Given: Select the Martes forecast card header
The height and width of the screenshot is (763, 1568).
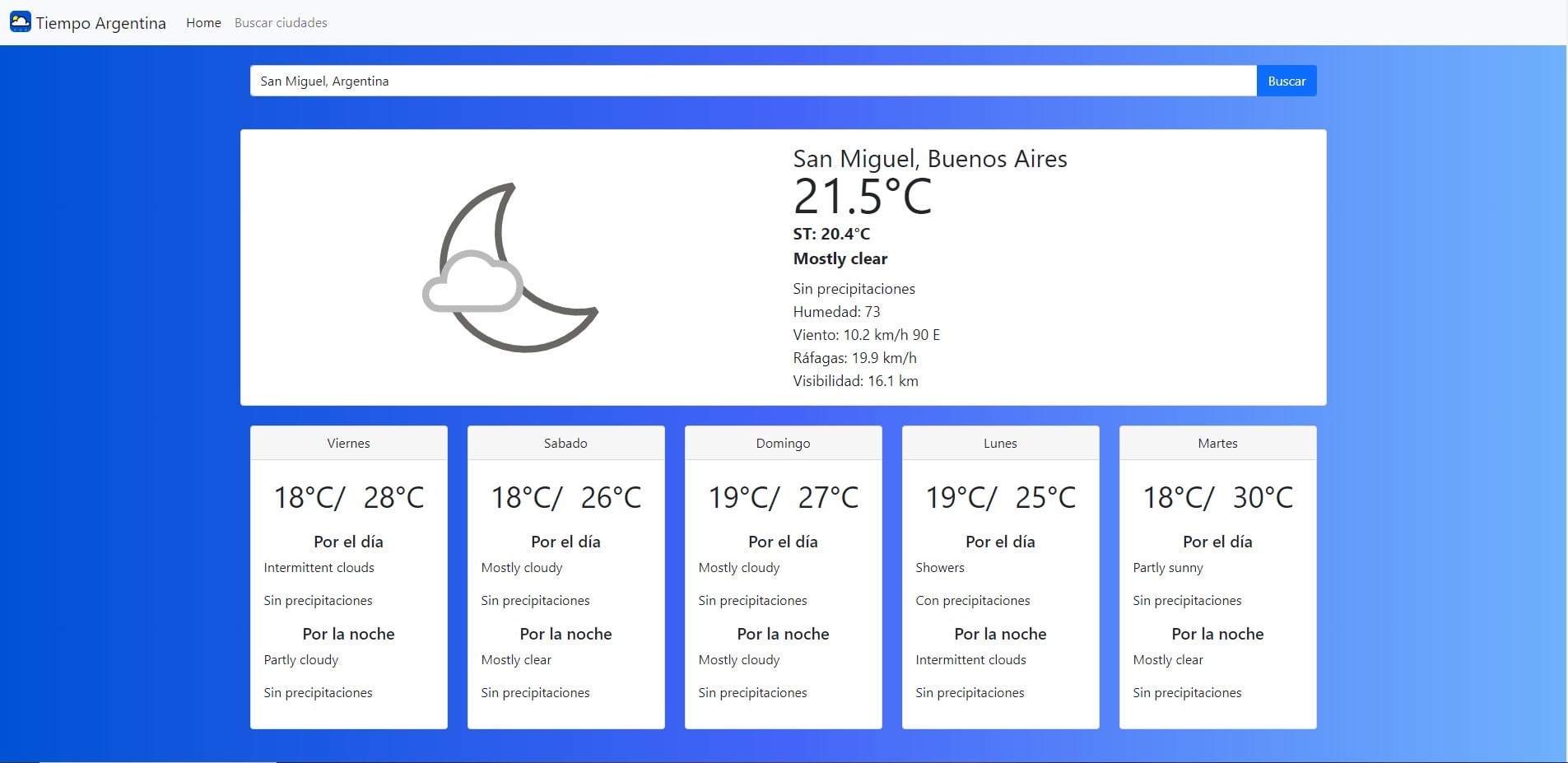Looking at the screenshot, I should click(x=1217, y=443).
